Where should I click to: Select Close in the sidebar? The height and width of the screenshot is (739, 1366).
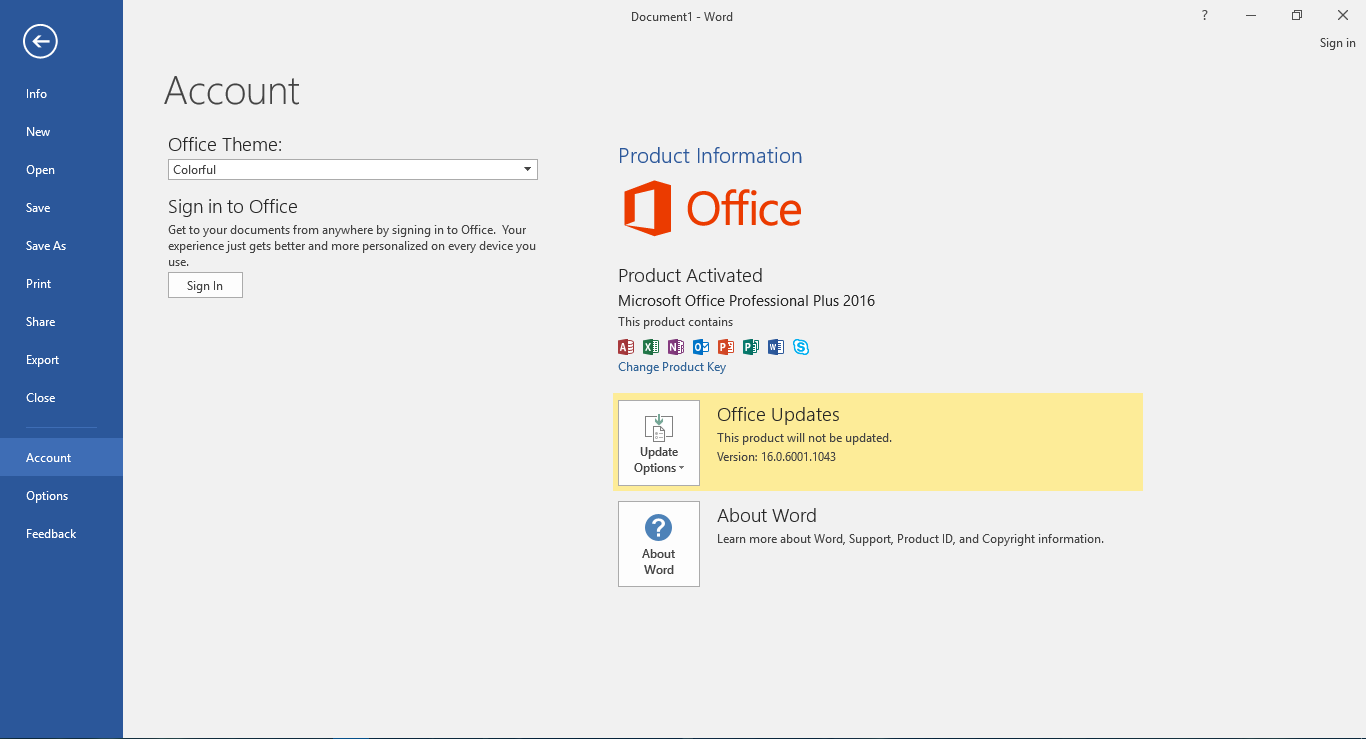click(x=61, y=398)
